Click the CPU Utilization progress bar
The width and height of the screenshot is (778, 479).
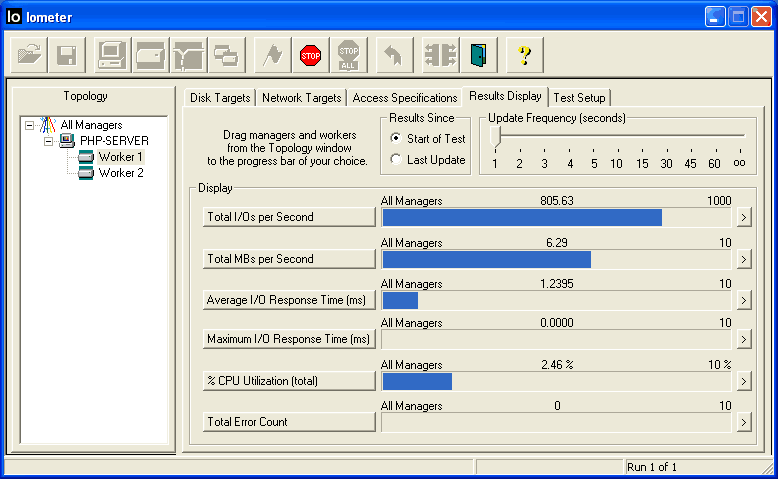click(556, 381)
